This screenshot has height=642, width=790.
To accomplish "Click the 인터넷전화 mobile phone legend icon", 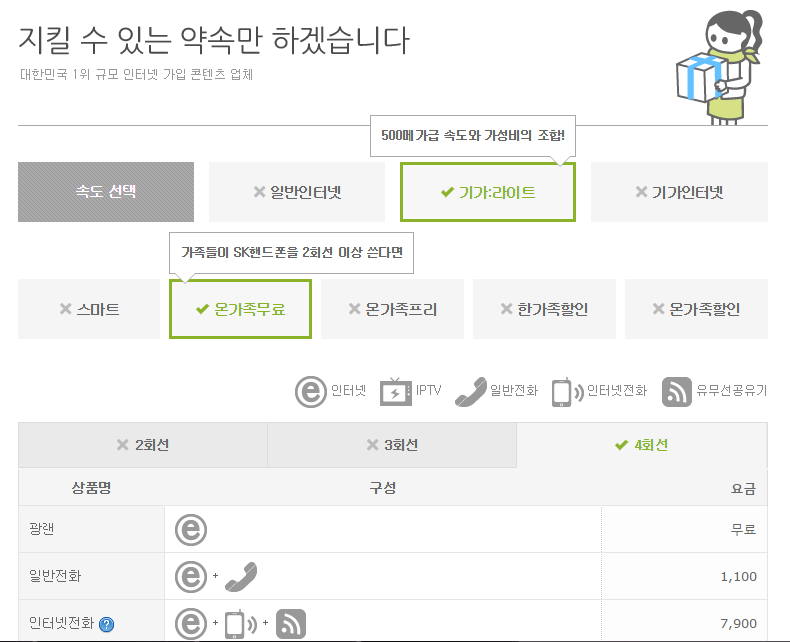I will click(566, 391).
